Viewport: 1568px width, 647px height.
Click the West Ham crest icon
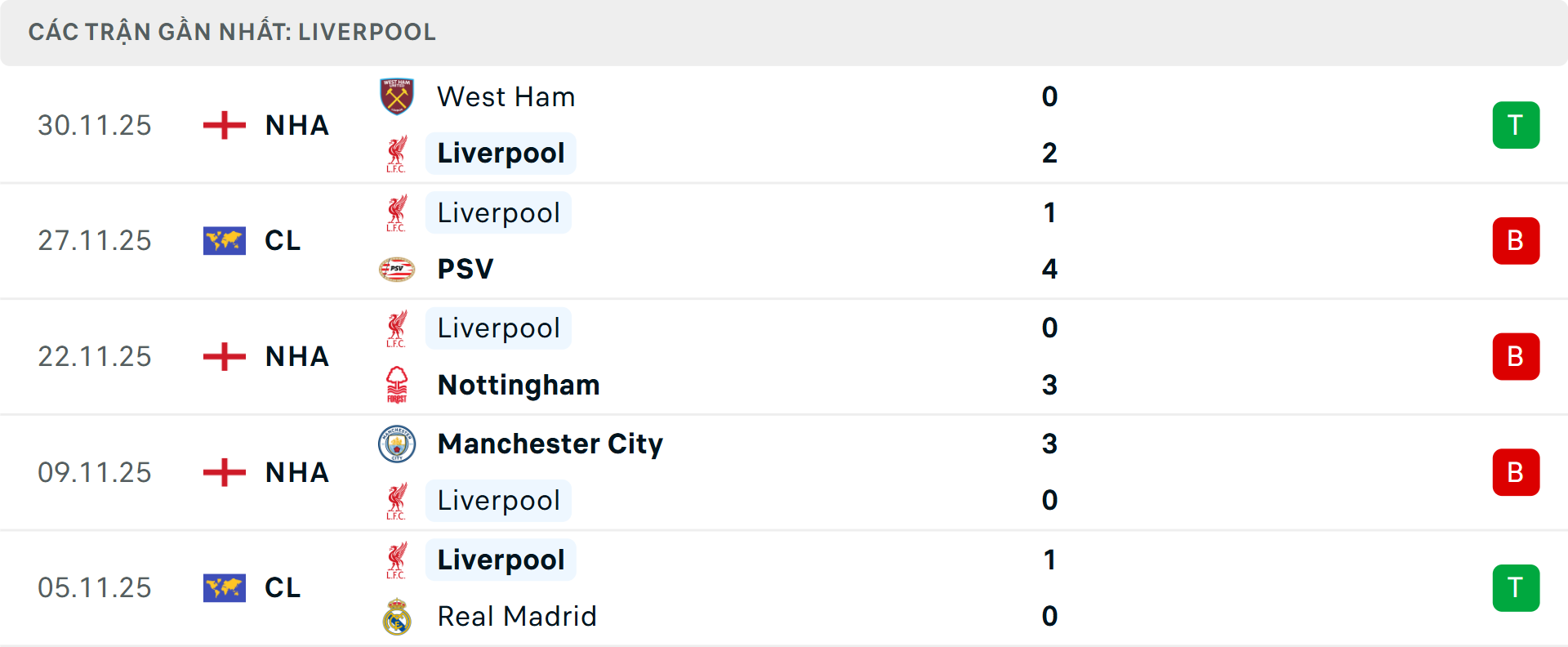(398, 96)
